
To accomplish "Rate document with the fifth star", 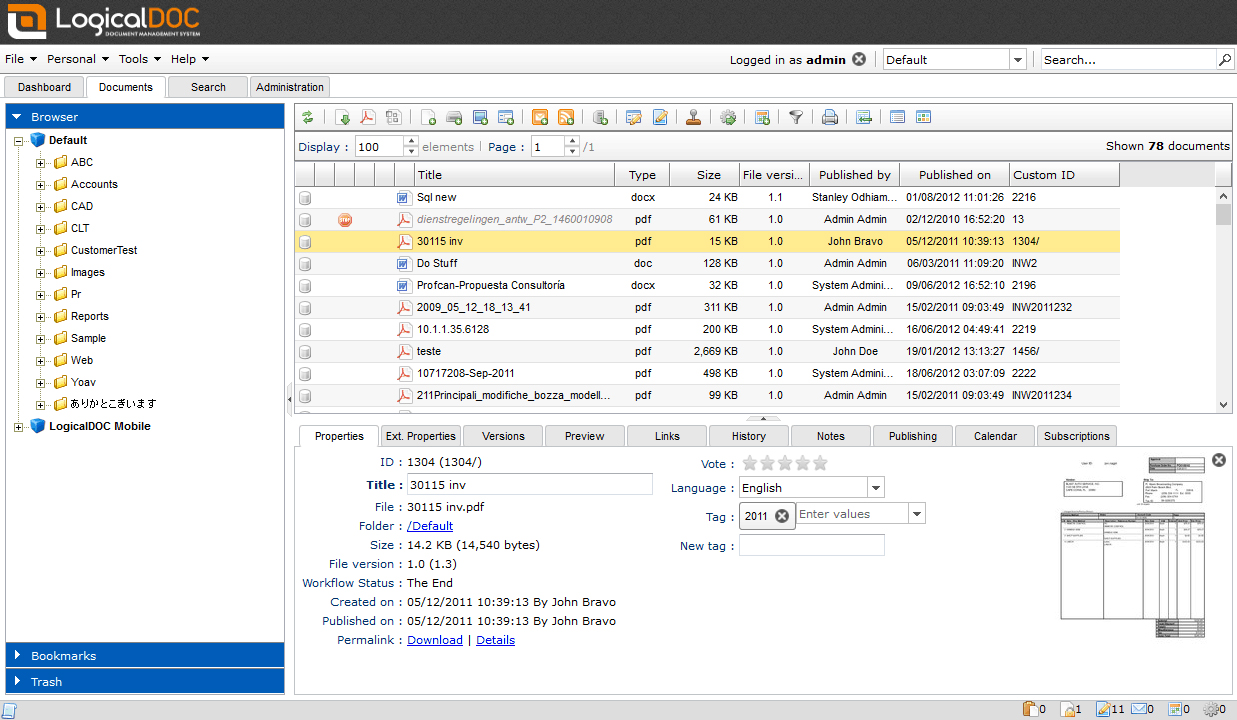I will [x=820, y=463].
